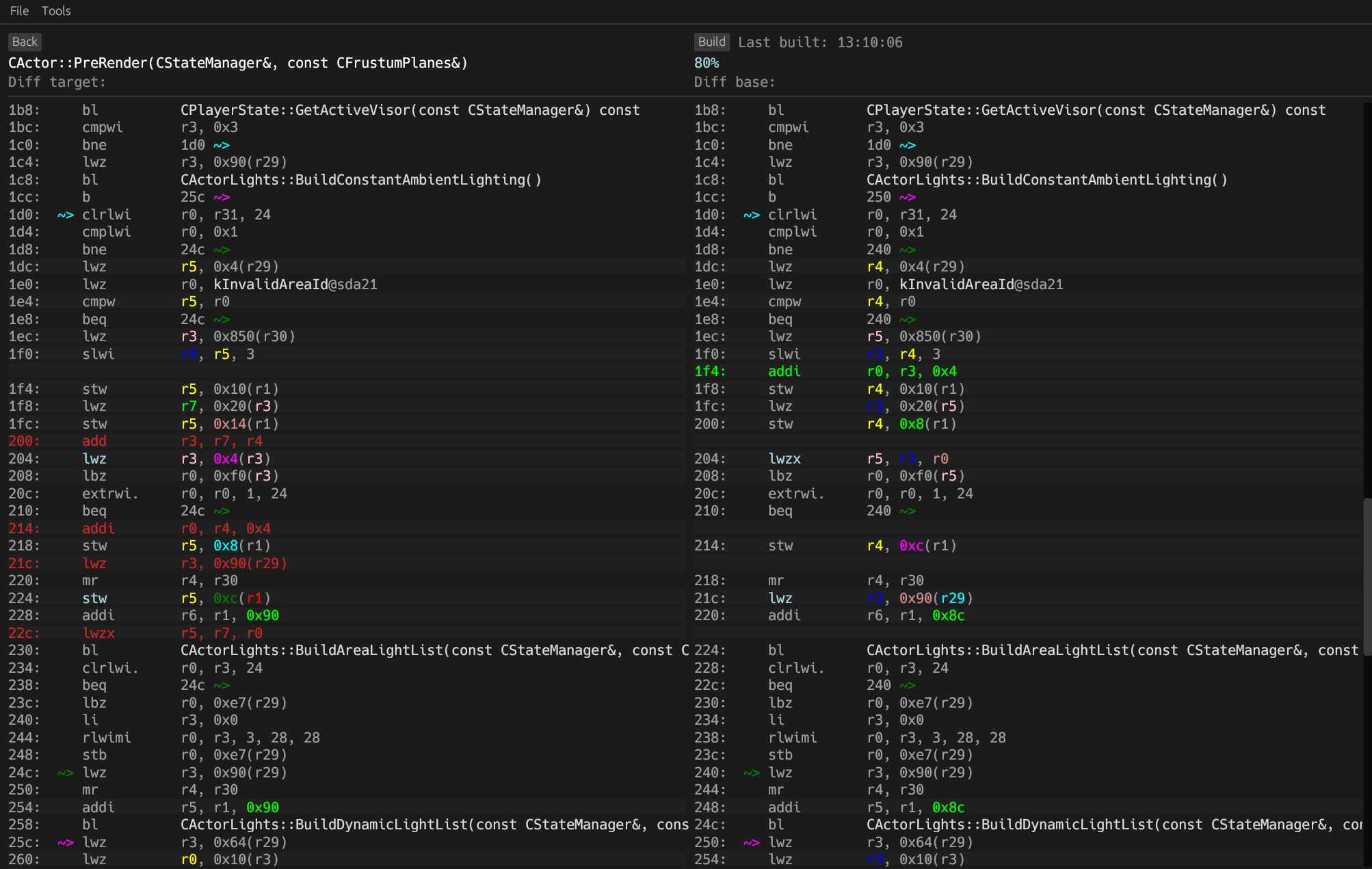Click the incoming branch arrow at address 1d0

(65, 215)
